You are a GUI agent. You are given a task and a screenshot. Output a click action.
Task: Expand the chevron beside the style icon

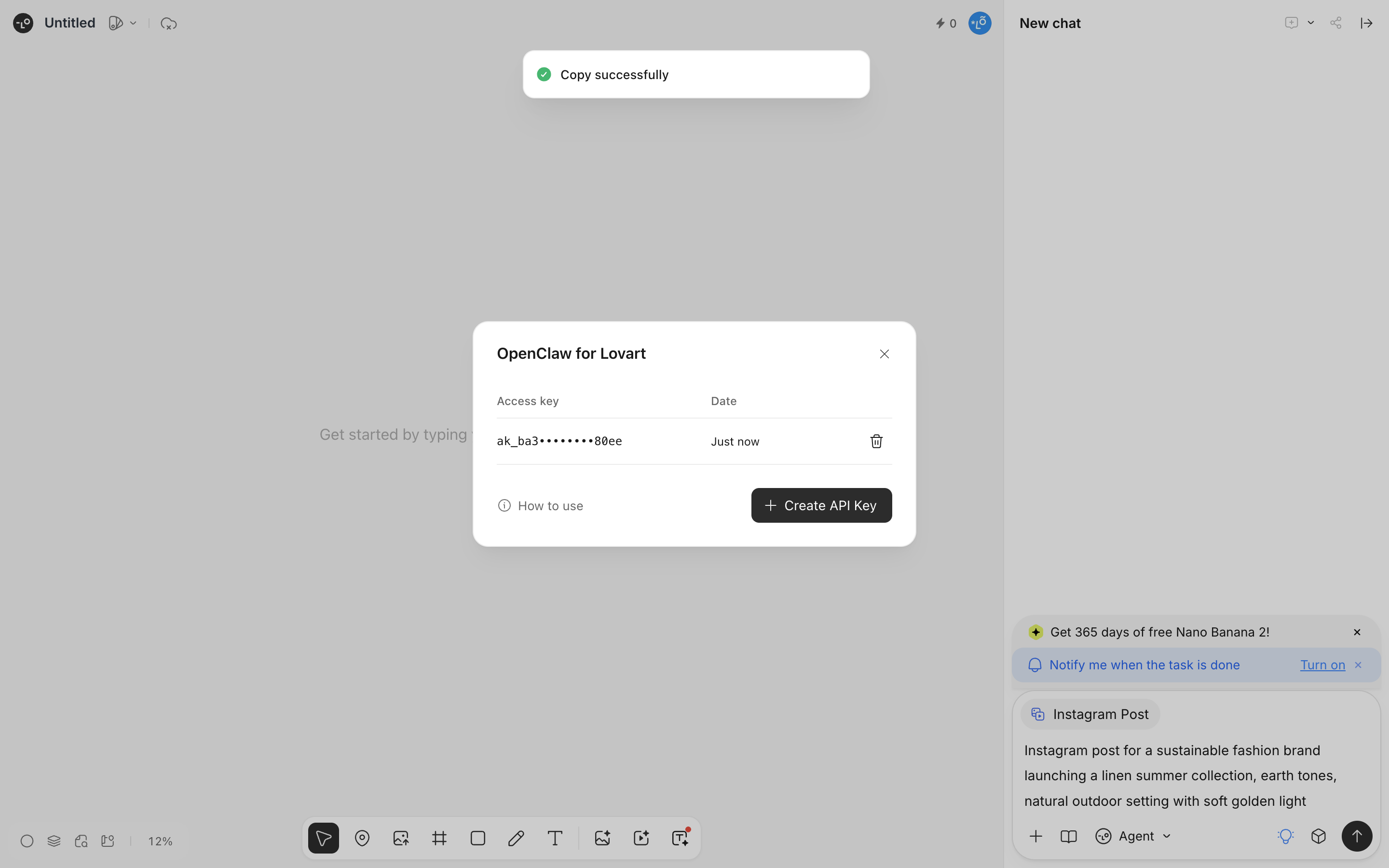[133, 23]
